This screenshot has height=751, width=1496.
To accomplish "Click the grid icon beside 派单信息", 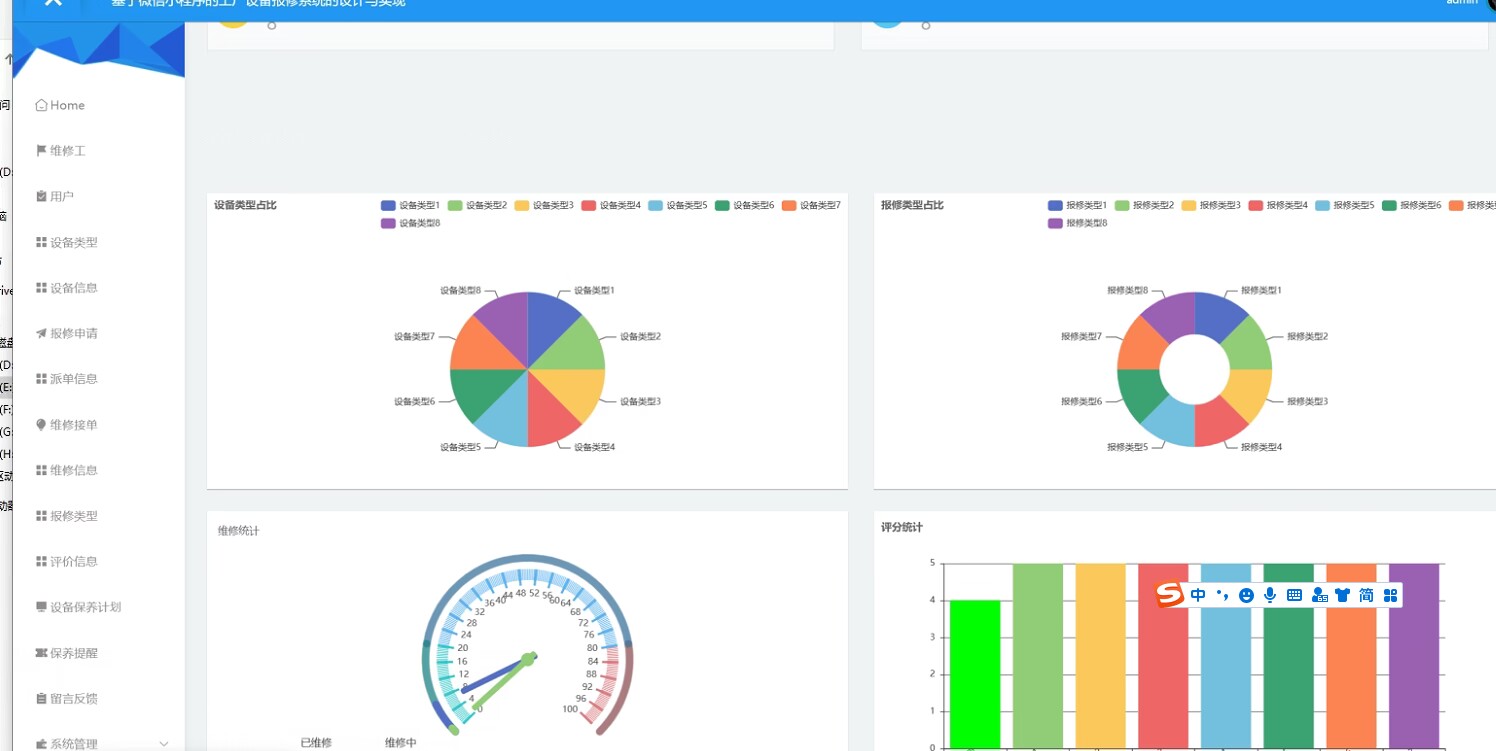I will point(41,379).
